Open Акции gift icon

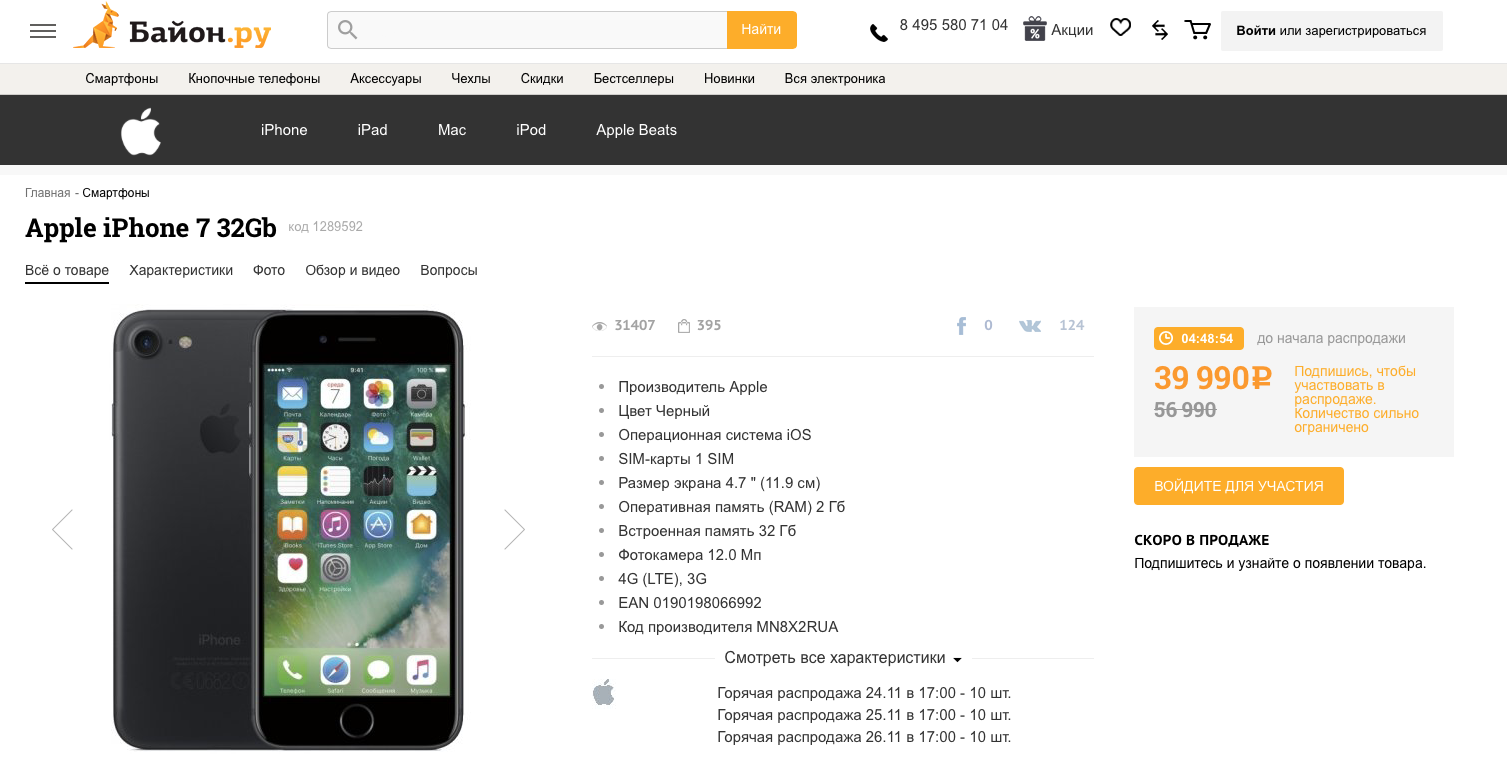(1034, 29)
